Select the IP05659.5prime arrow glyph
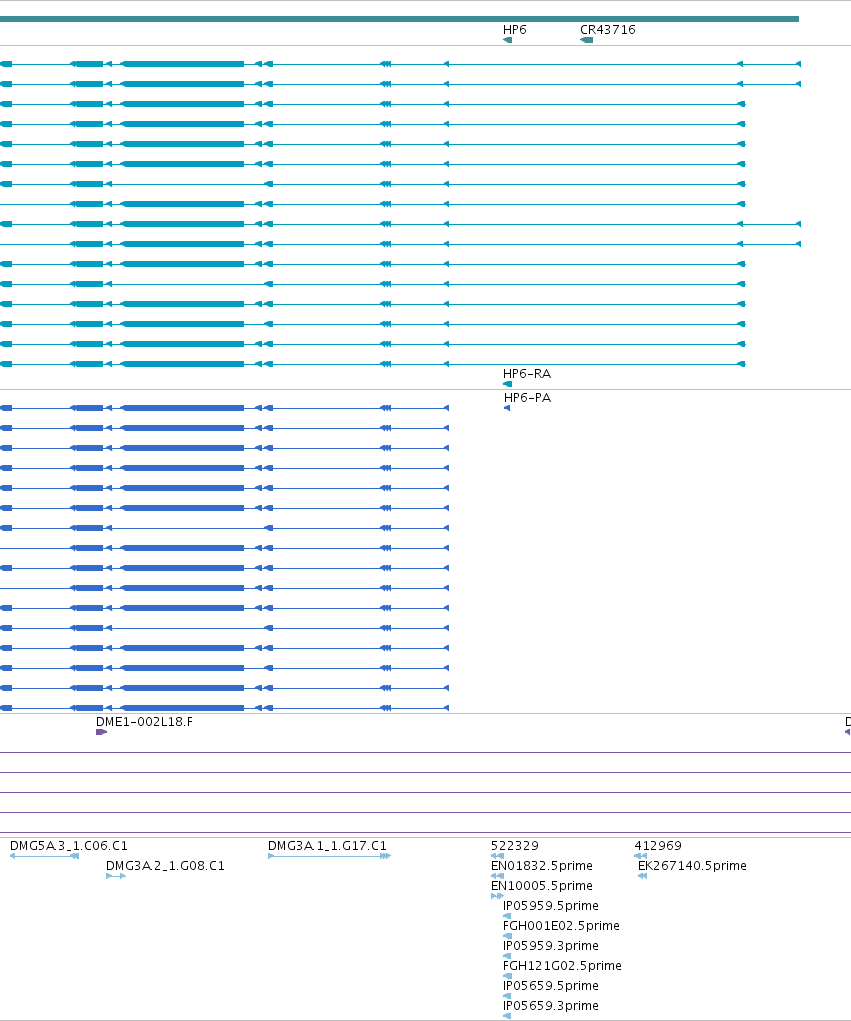851x1021 pixels. pos(507,996)
